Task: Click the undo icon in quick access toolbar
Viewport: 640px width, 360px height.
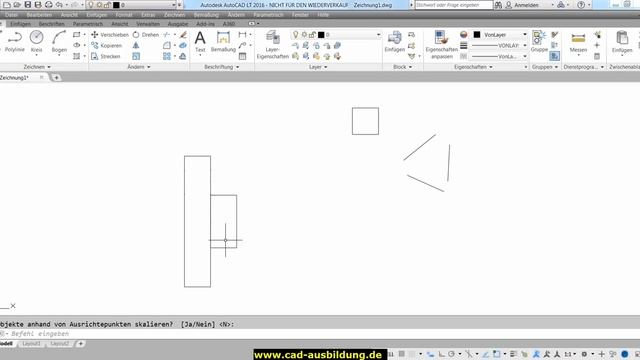Action: click(59, 5)
